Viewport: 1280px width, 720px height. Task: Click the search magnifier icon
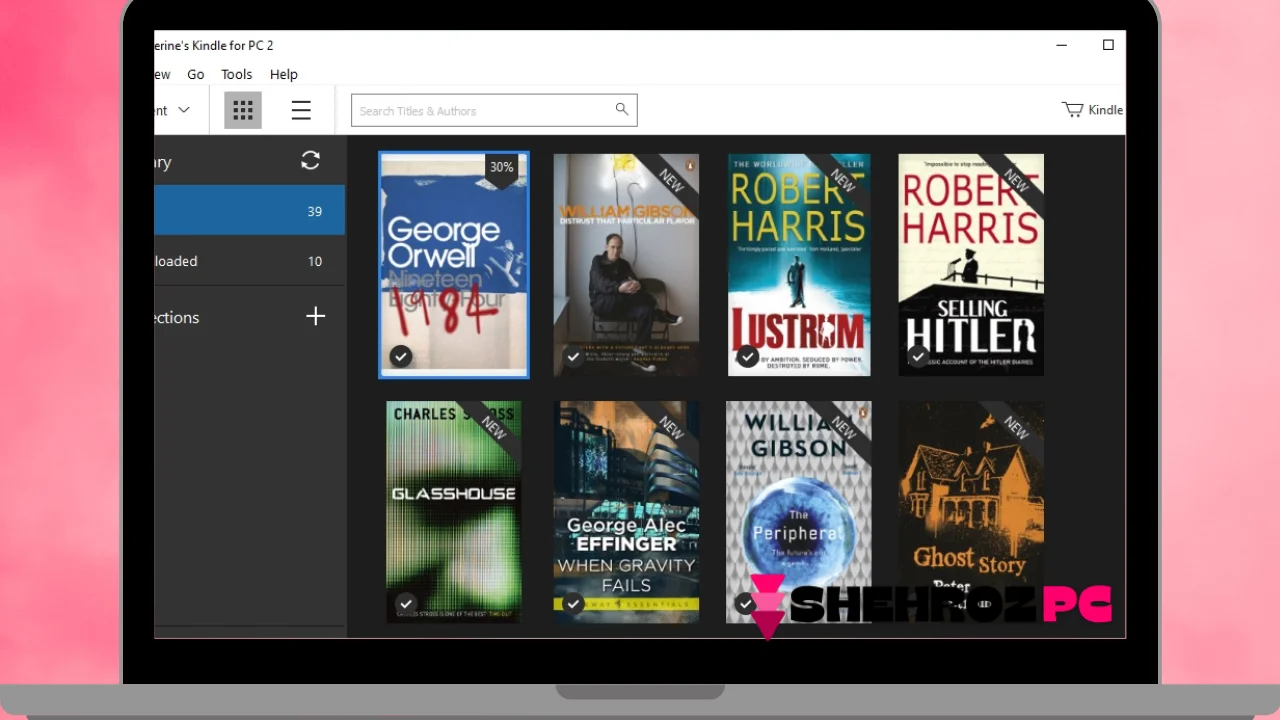click(x=621, y=109)
